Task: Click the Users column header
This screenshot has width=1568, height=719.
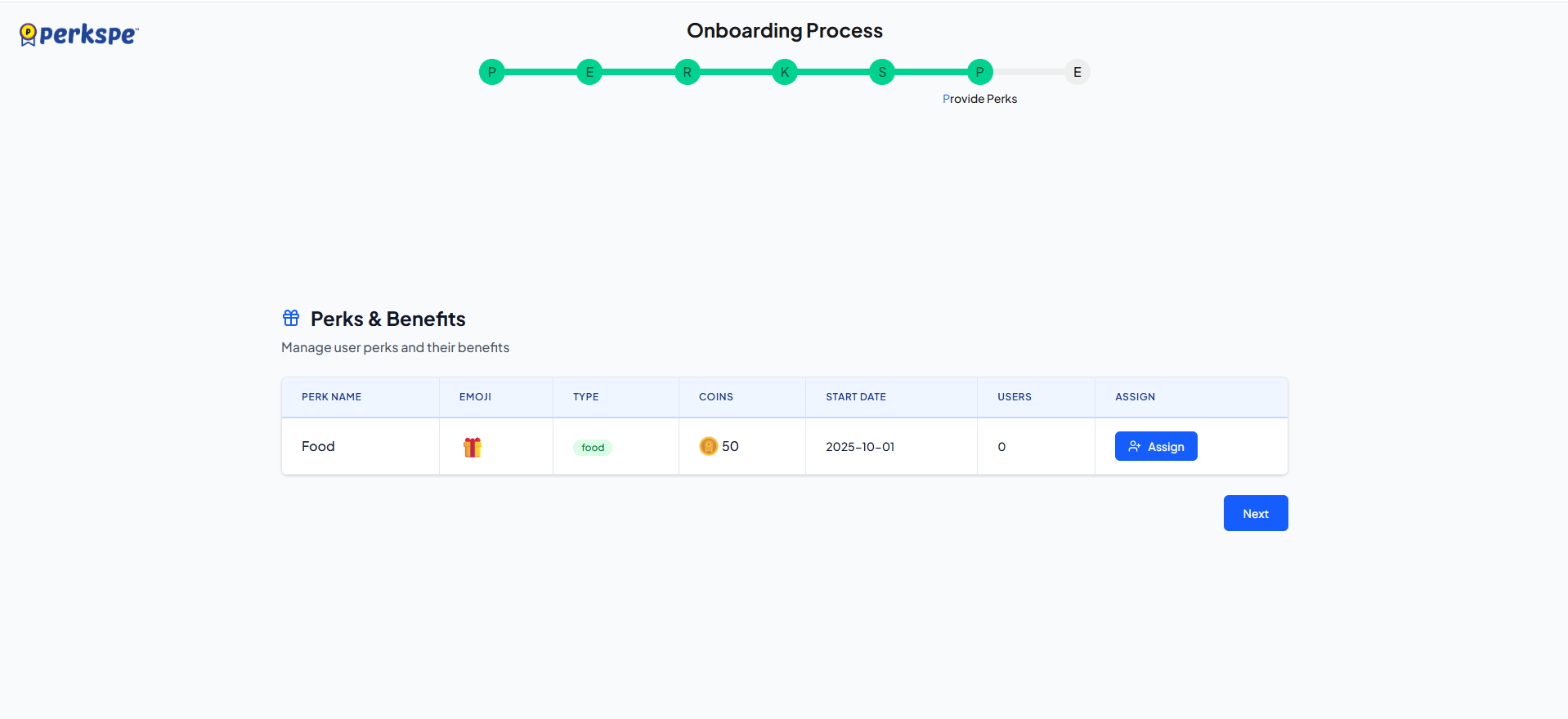Action: coord(1014,397)
